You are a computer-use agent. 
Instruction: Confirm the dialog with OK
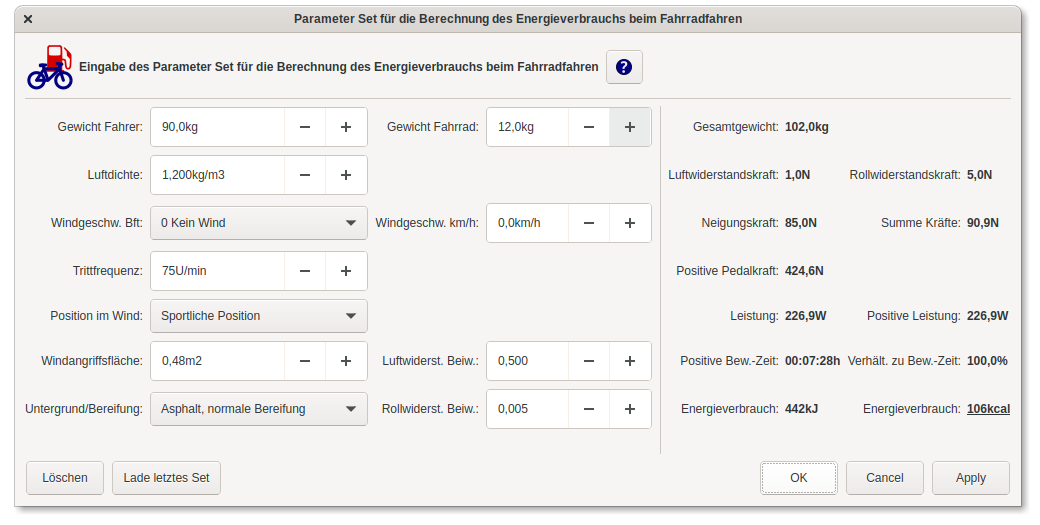(798, 478)
